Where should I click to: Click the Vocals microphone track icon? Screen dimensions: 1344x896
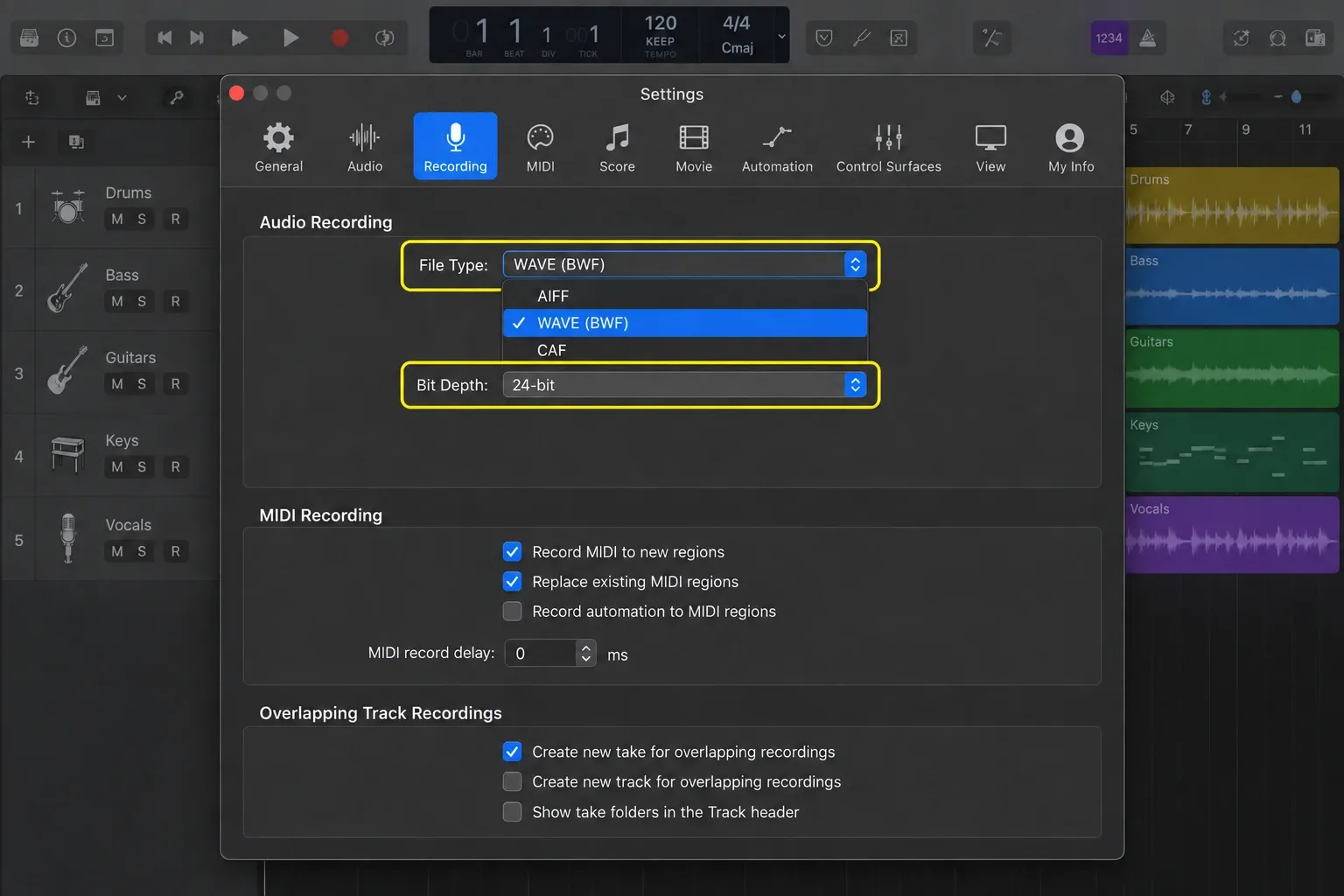[67, 538]
